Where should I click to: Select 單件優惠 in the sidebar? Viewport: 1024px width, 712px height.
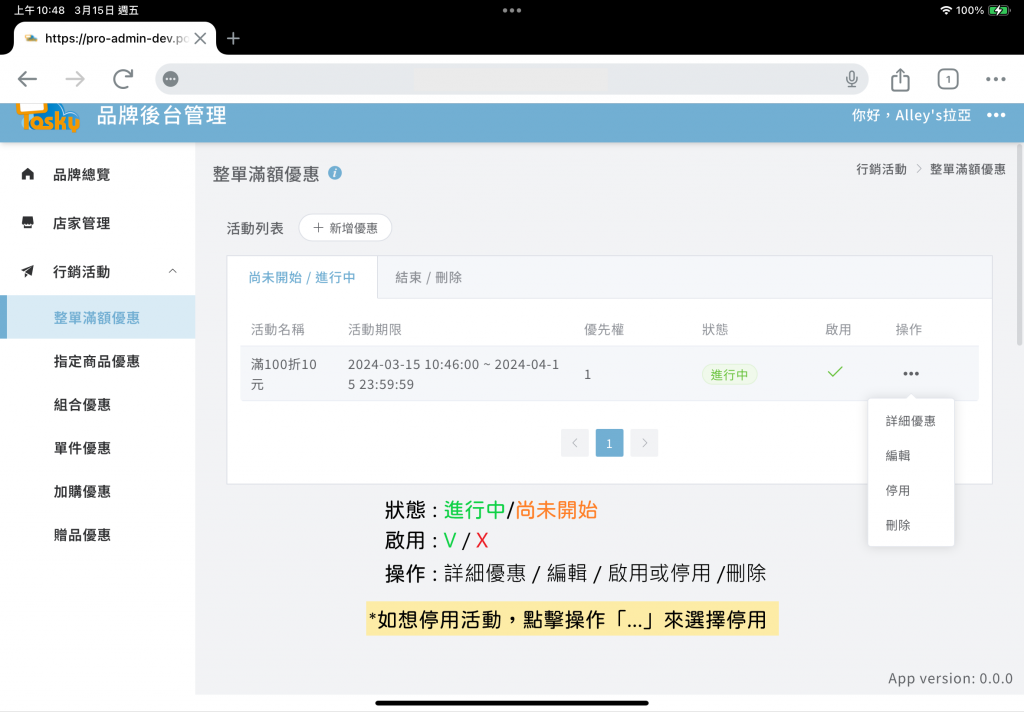click(x=82, y=448)
